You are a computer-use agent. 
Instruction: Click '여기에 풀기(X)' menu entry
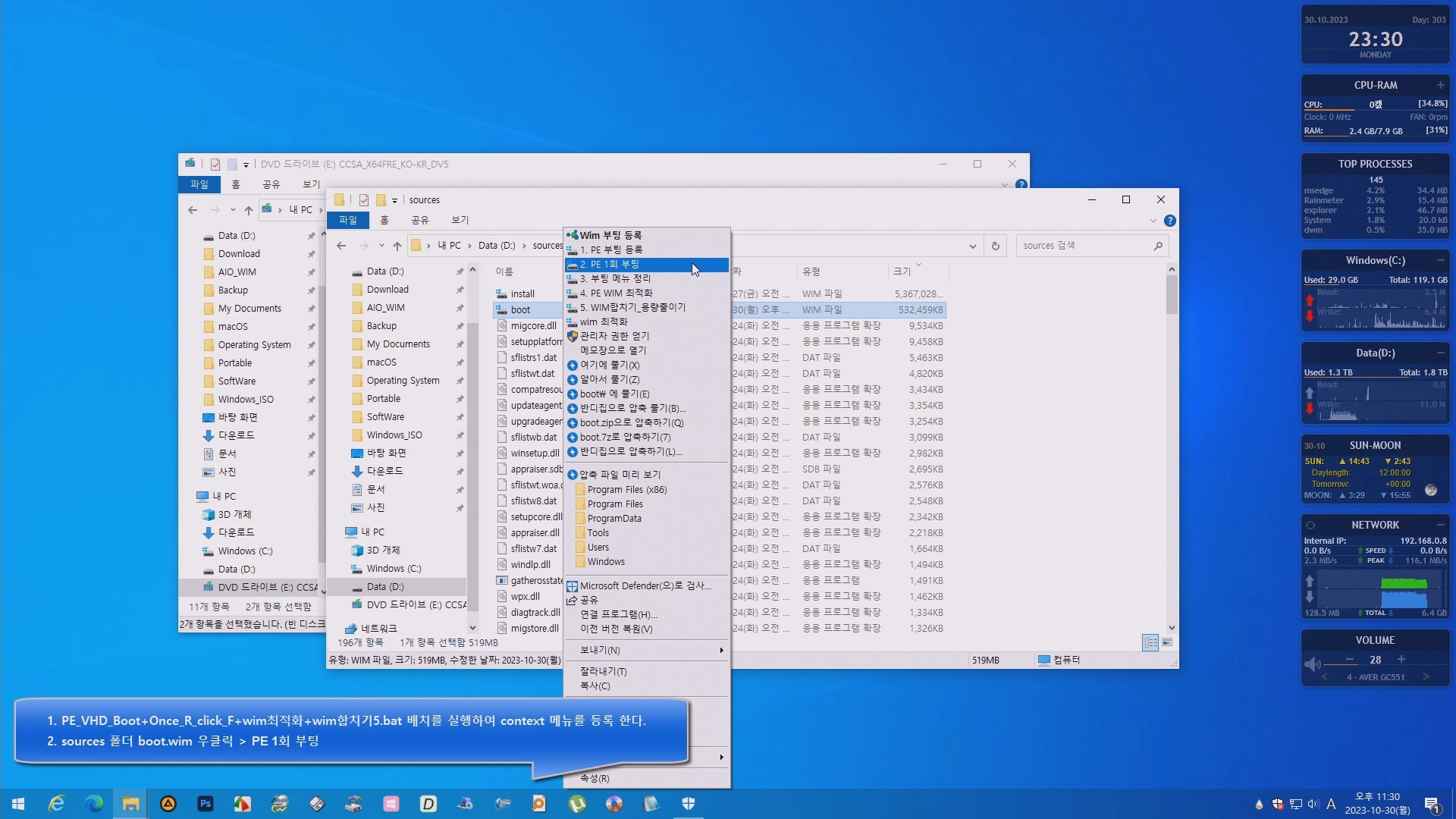[646, 365]
